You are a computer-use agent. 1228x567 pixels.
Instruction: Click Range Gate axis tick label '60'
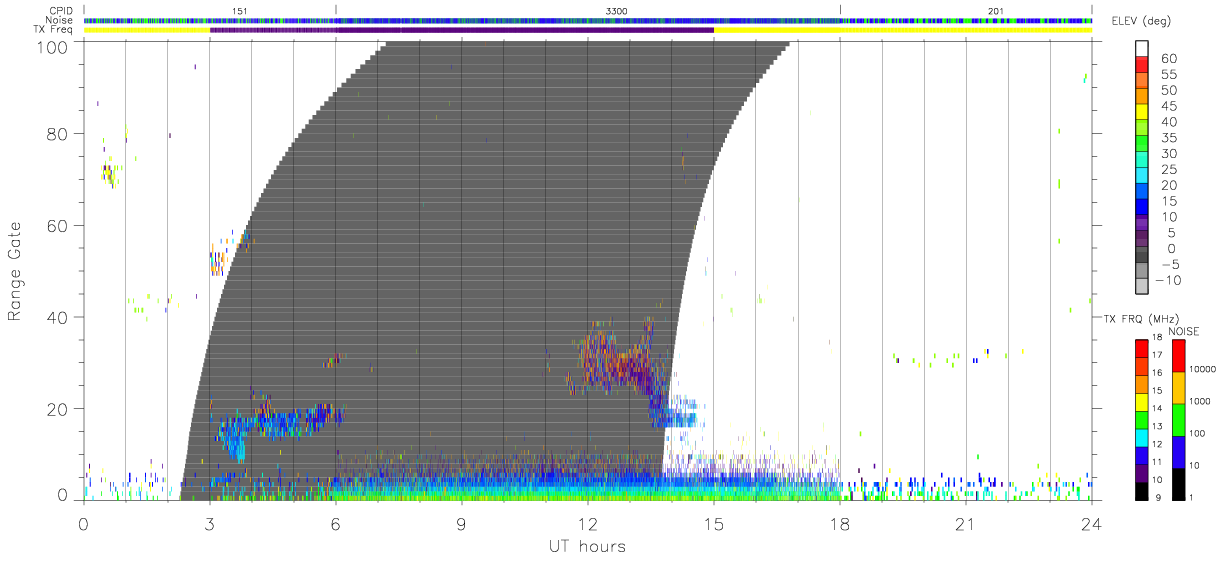click(x=59, y=225)
